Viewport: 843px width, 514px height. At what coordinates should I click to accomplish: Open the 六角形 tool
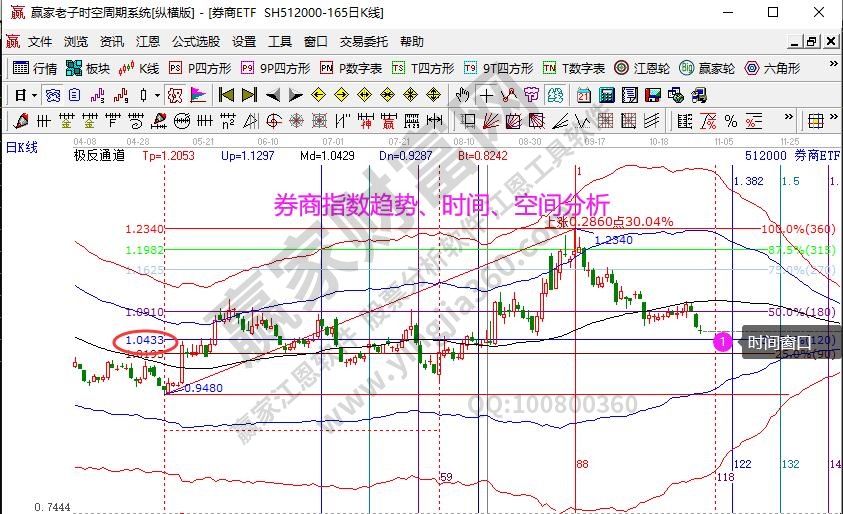(772, 68)
